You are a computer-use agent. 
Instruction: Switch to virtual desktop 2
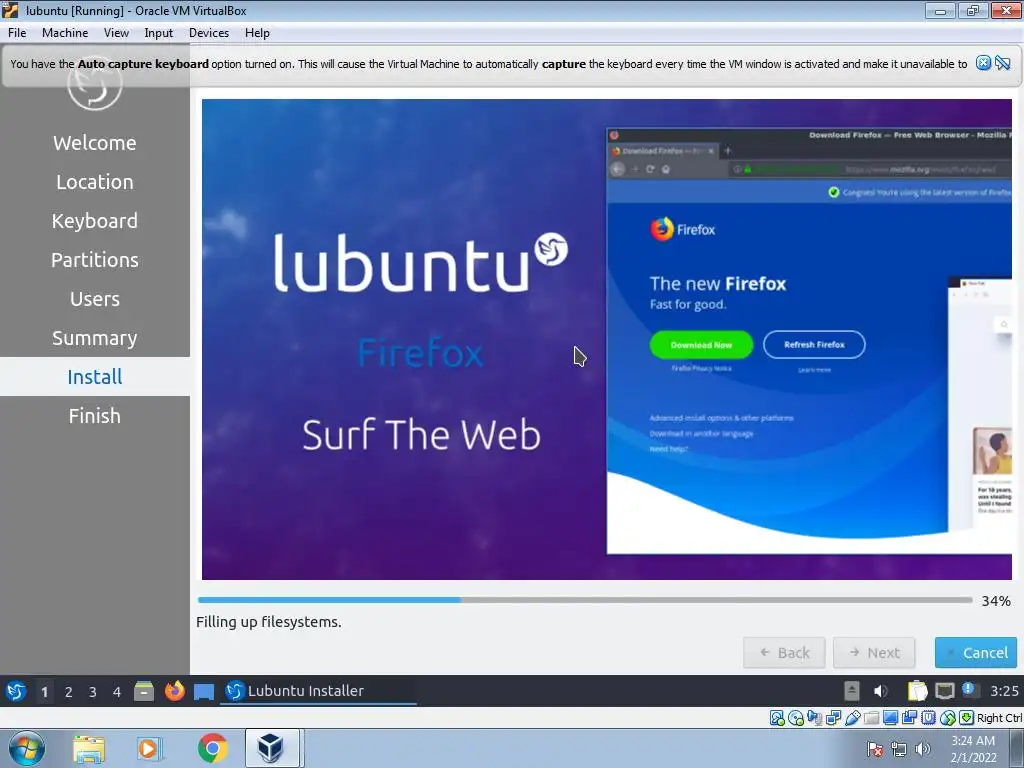pyautogui.click(x=69, y=692)
